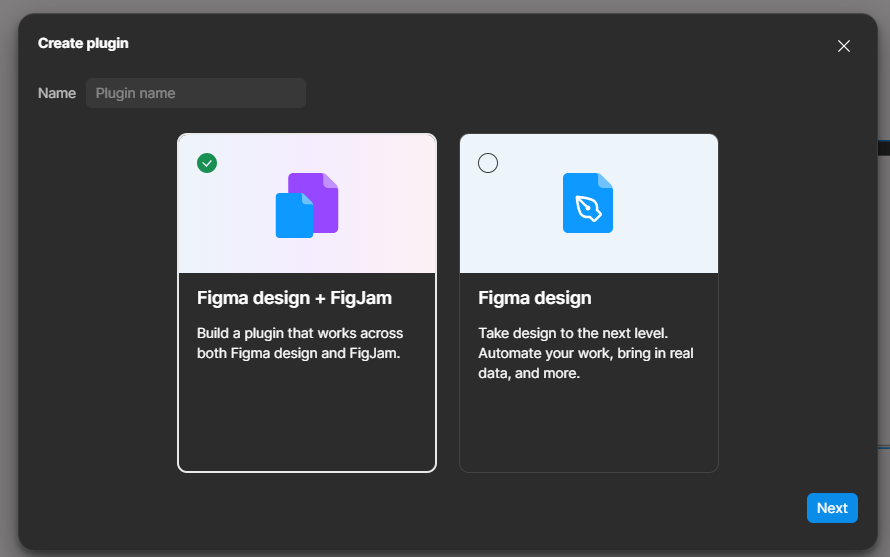890x557 pixels.
Task: Click the Next button
Action: [x=832, y=508]
